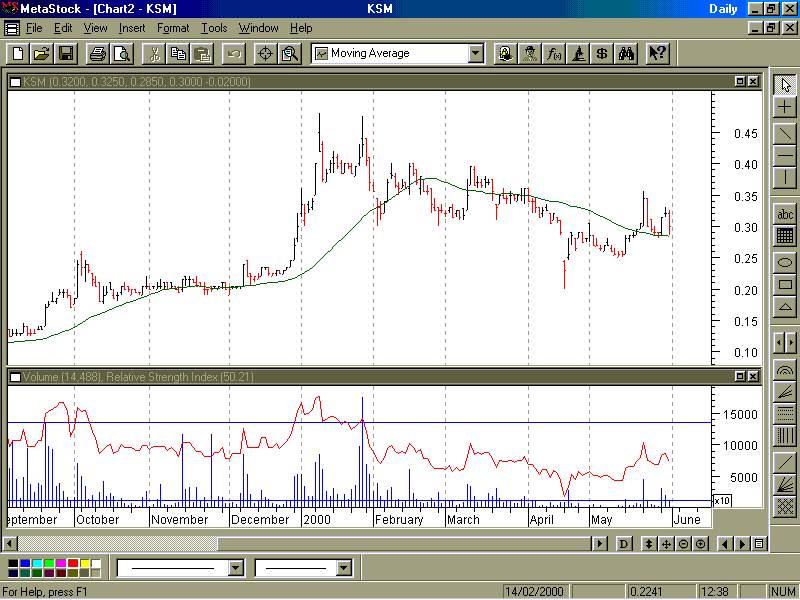Zoom in with the plus magnifier button
The image size is (800, 600).
701,544
